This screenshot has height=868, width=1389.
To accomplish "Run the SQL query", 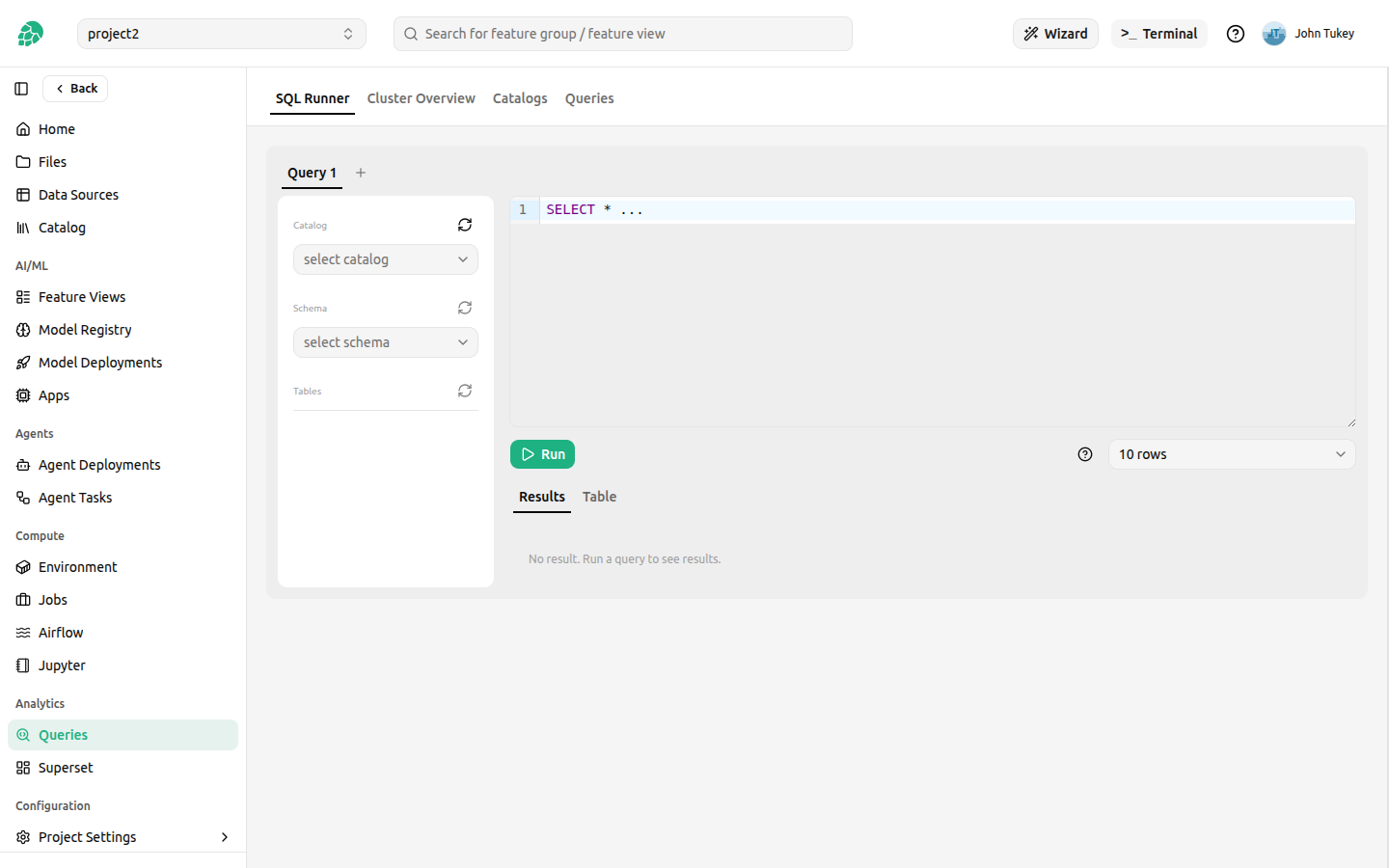I will 542,454.
